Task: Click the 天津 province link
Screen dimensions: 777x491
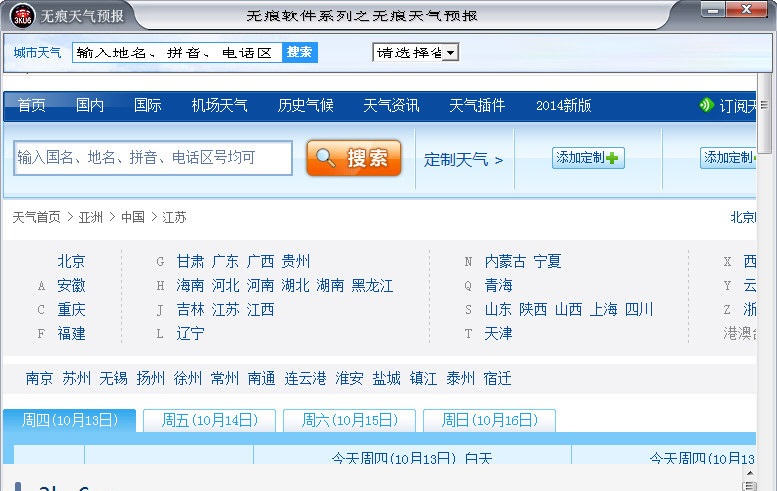Action: coord(499,333)
